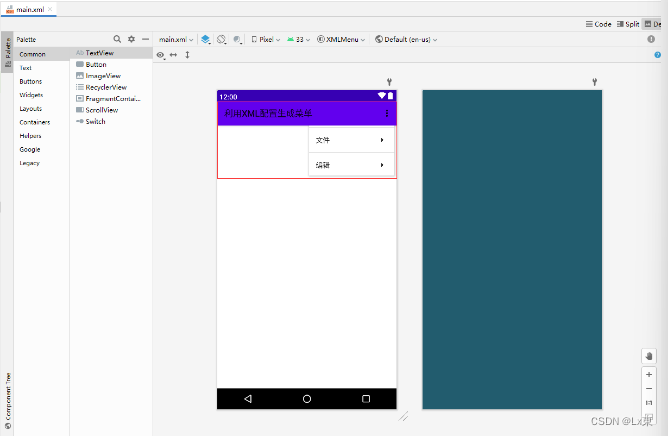Change preview orientation icon
The image size is (668, 436).
click(x=222, y=40)
